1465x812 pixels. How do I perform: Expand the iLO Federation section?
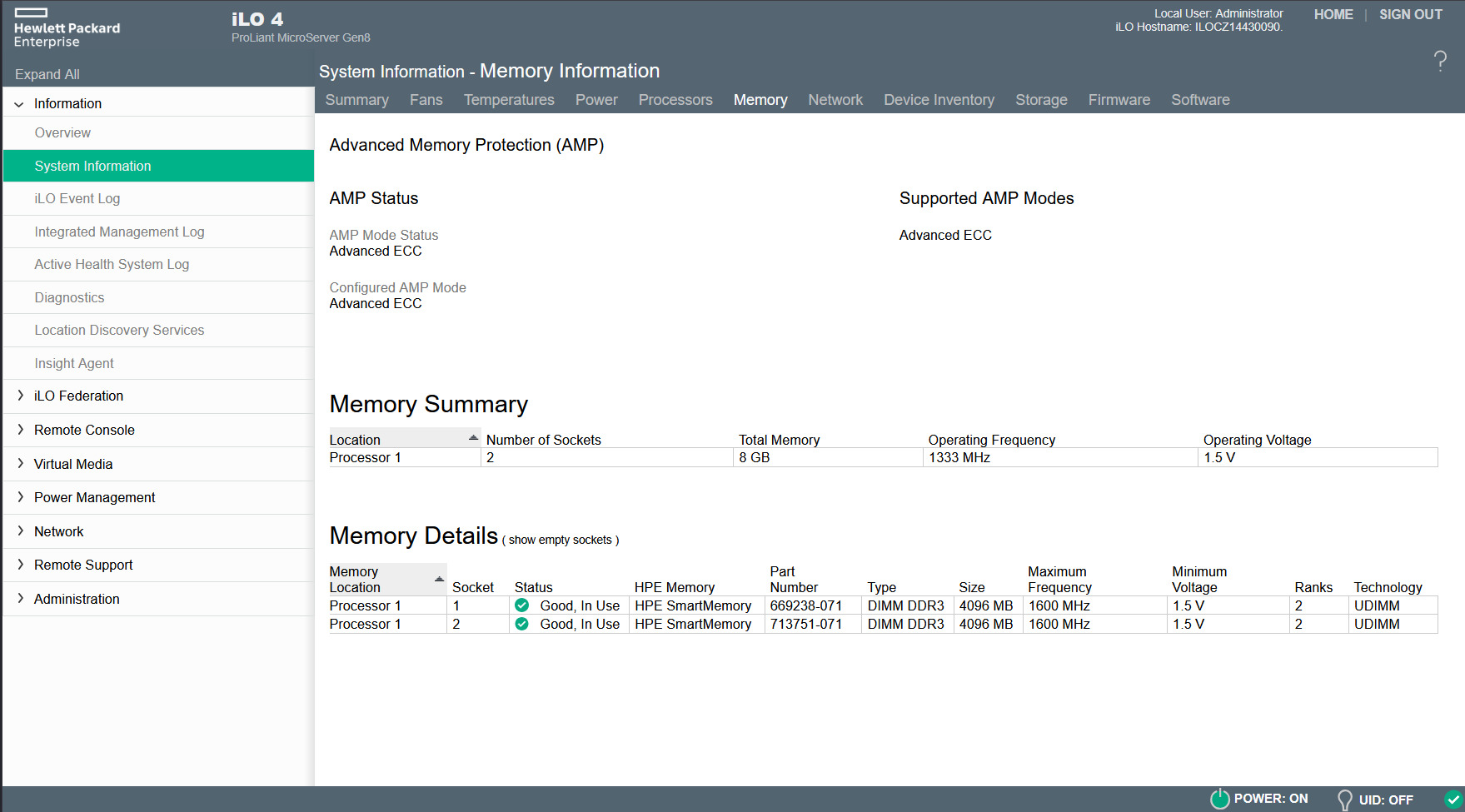pos(20,396)
